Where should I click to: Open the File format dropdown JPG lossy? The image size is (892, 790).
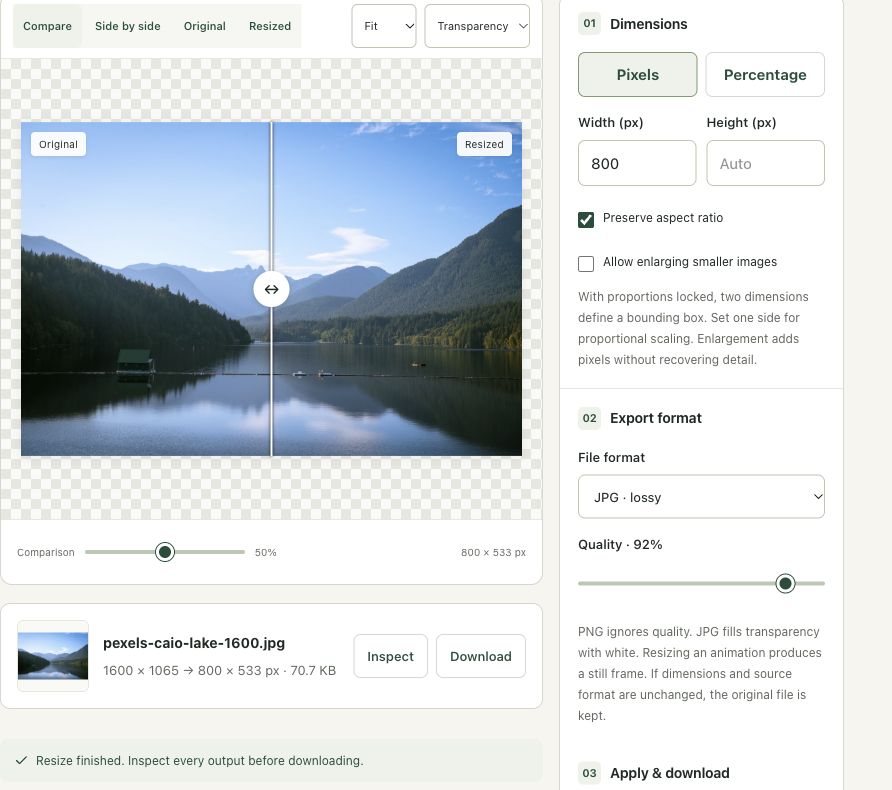(x=701, y=497)
